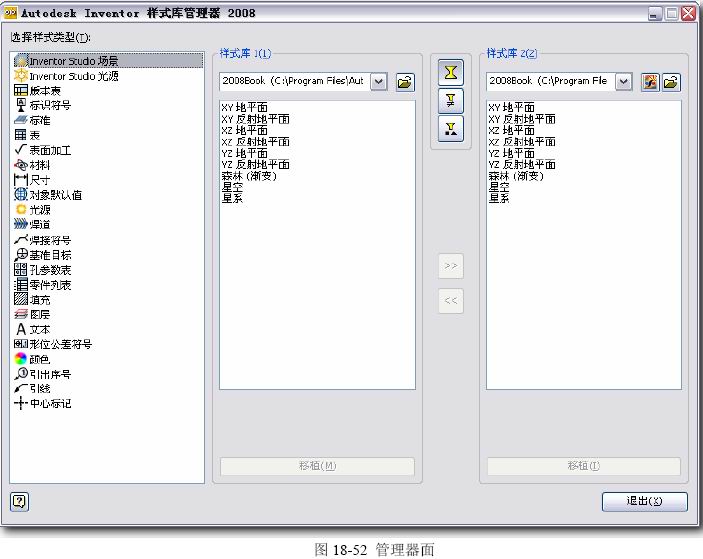Create new style library in 样式库 2
The image size is (703, 559).
click(650, 82)
